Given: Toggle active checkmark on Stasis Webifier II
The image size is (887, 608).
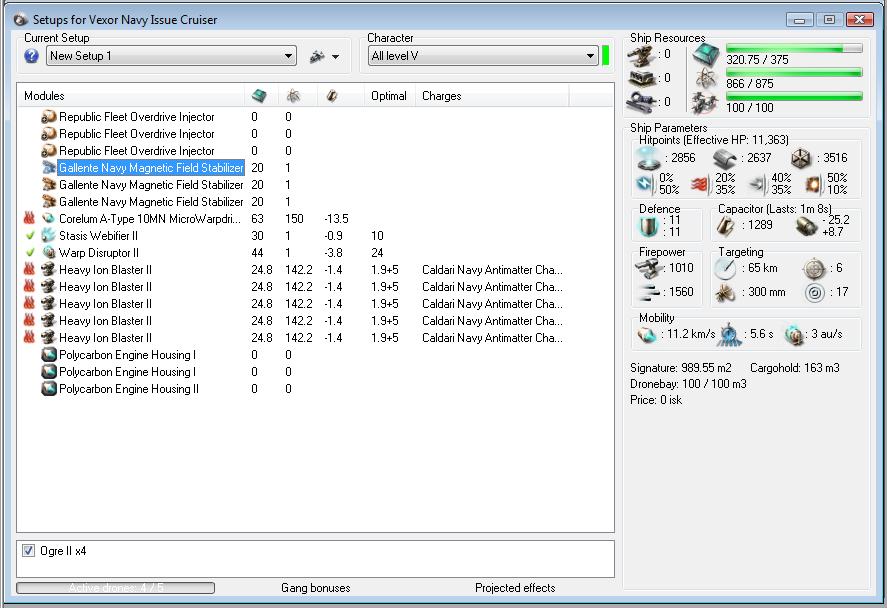Looking at the screenshot, I should [30, 235].
